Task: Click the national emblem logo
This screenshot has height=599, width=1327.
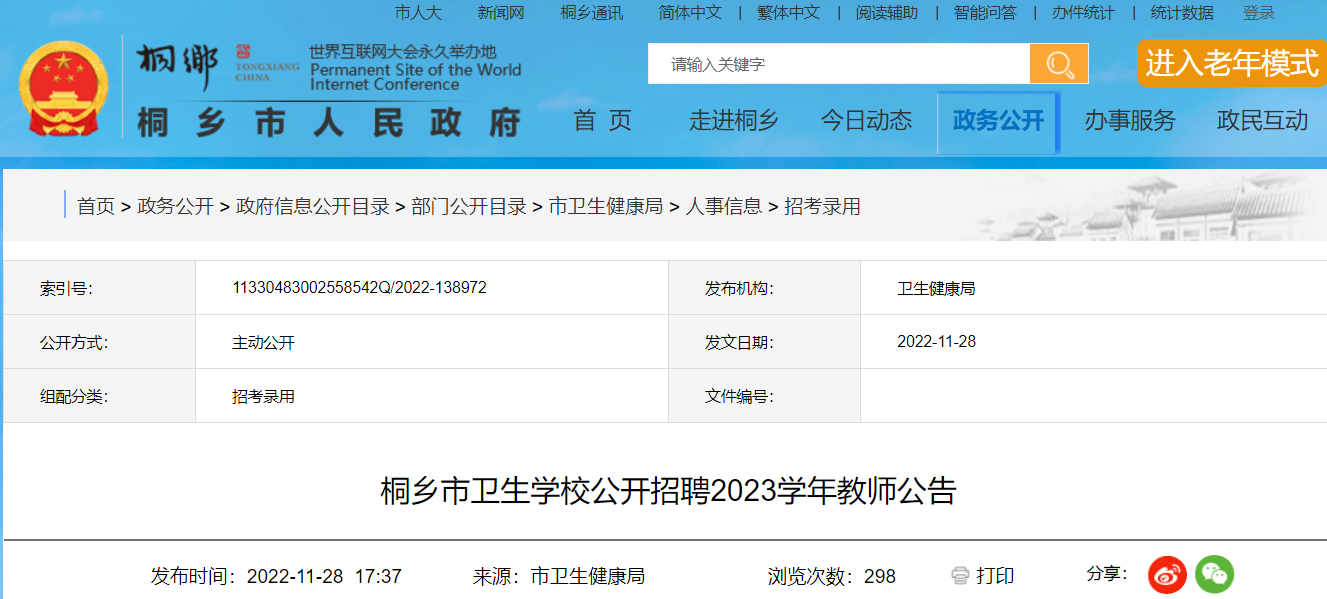Action: coord(64,90)
